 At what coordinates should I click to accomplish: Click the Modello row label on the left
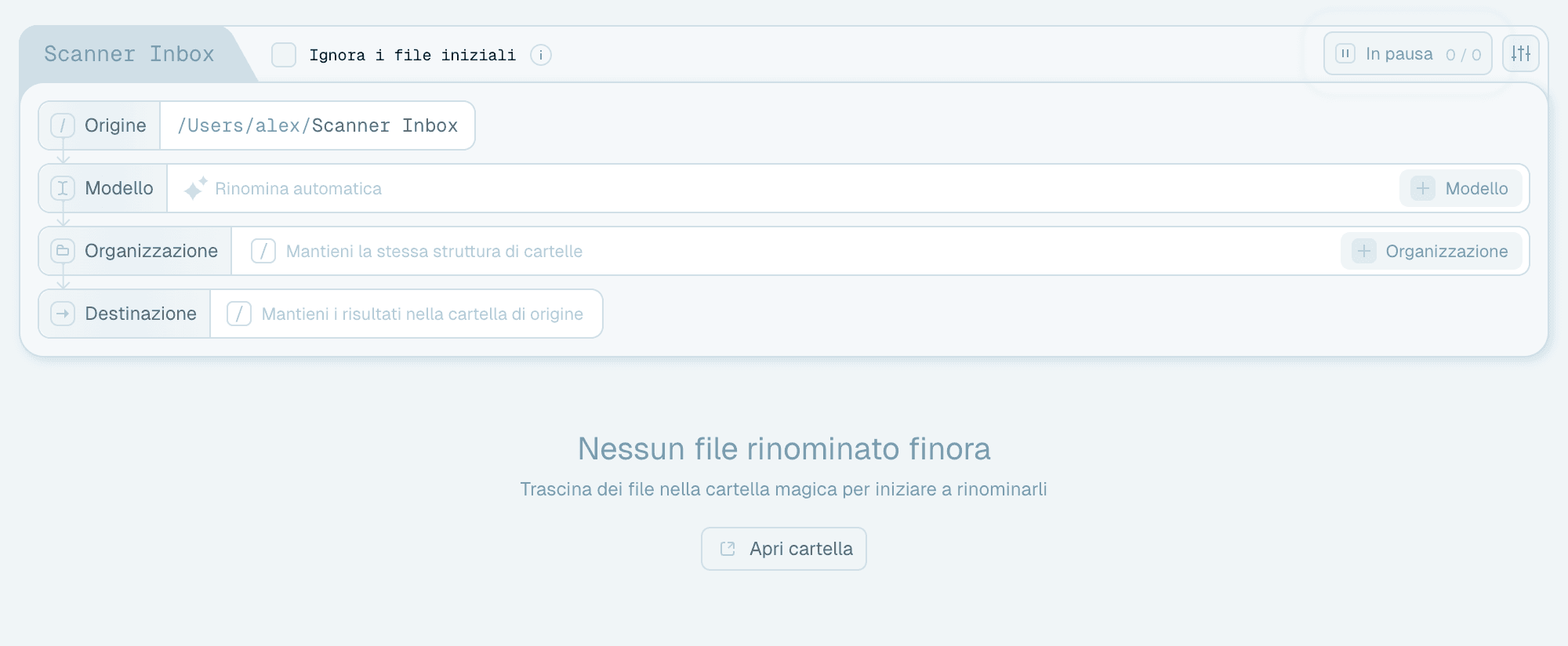(119, 188)
